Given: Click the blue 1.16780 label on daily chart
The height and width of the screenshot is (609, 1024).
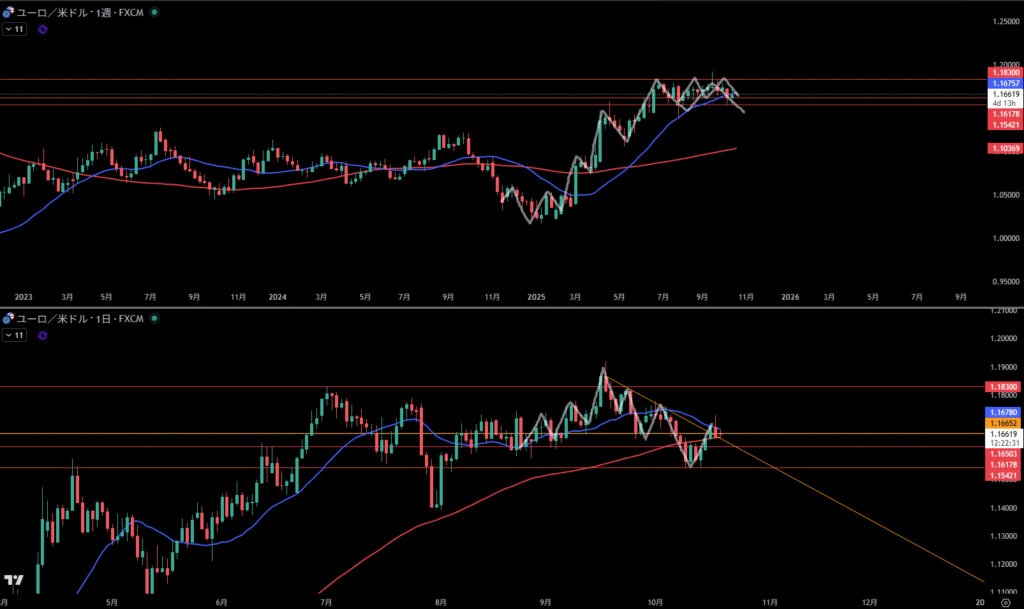Looking at the screenshot, I should 1004,412.
